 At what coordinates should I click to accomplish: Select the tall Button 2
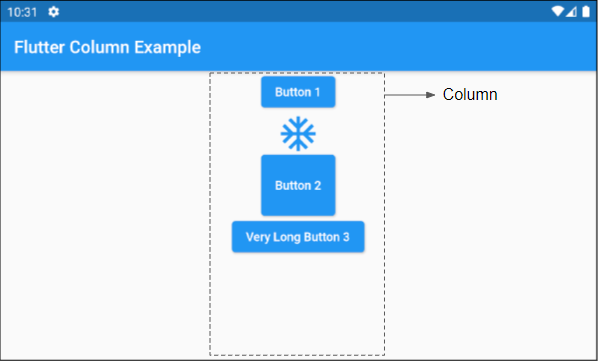tap(298, 185)
